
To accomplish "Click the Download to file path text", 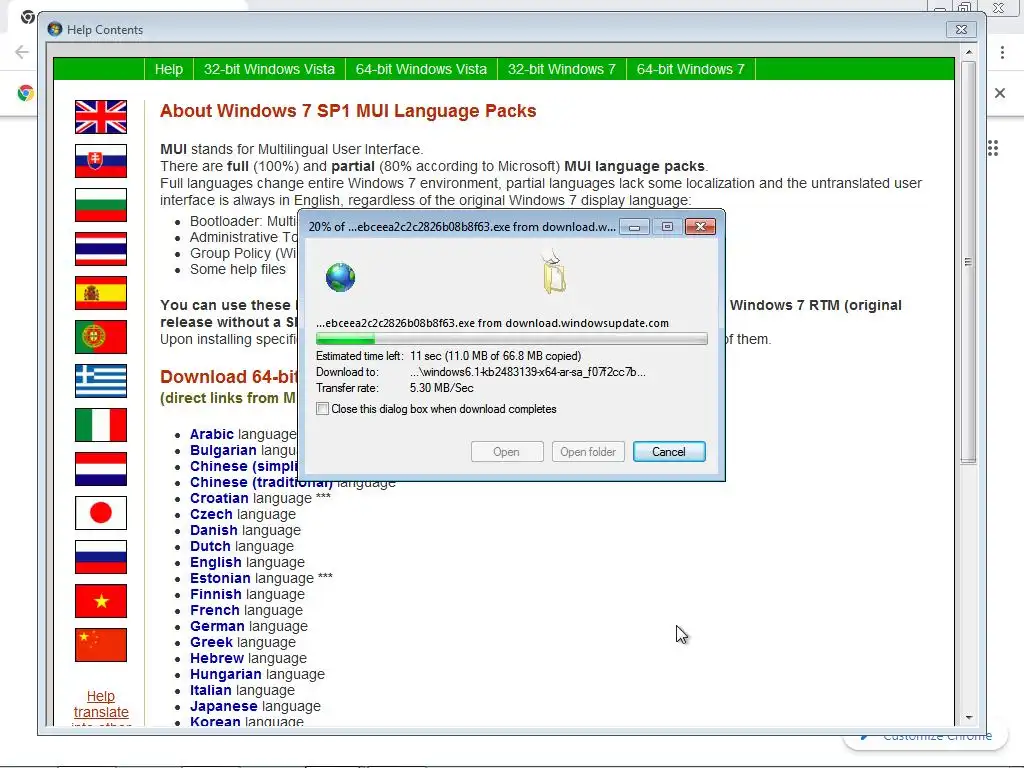I will pyautogui.click(x=528, y=372).
